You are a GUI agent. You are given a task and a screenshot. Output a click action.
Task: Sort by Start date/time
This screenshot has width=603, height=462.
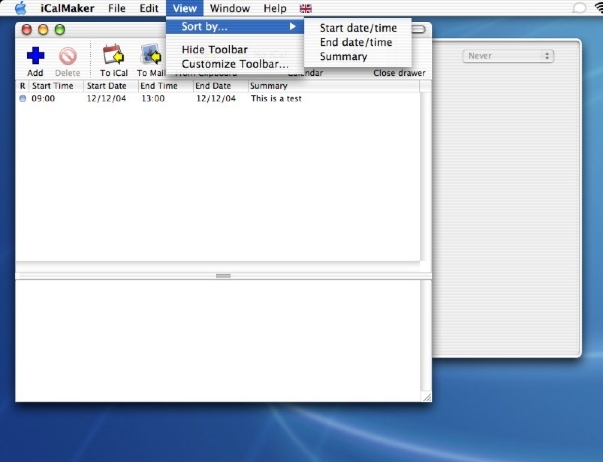click(358, 28)
